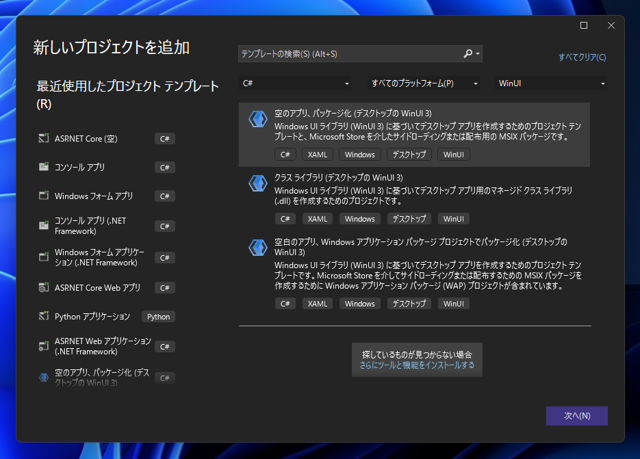The image size is (640, 459).
Task: Click the Python badge beside Python アプリケーション
Action: pos(158,317)
